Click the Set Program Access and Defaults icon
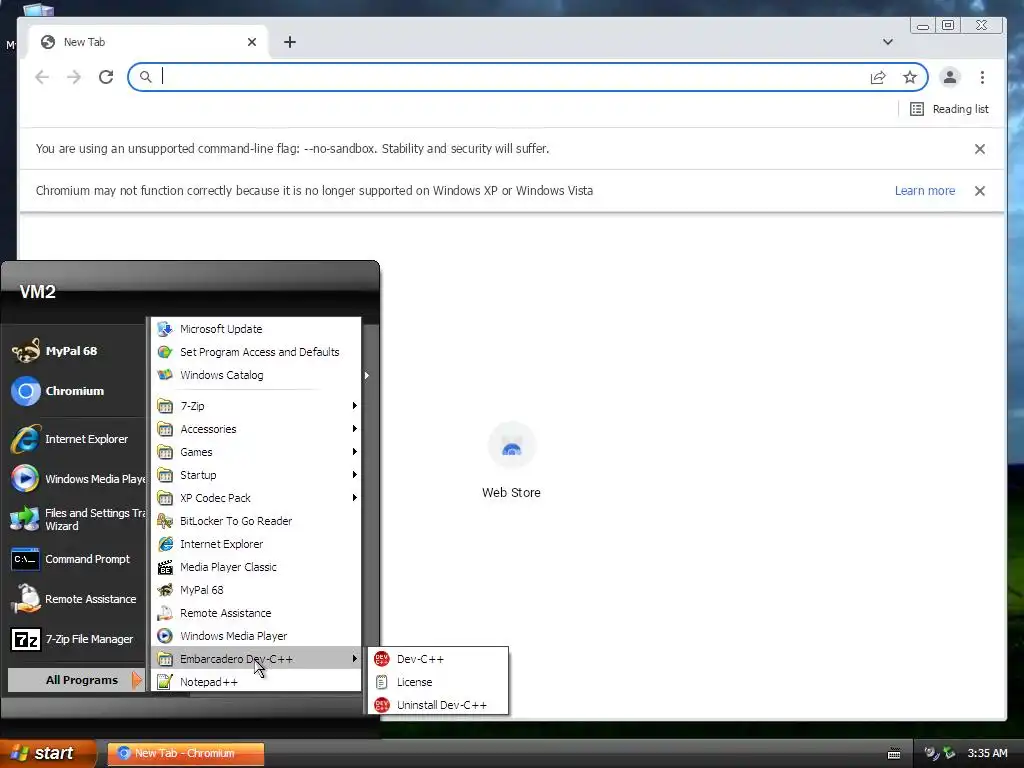 [165, 352]
